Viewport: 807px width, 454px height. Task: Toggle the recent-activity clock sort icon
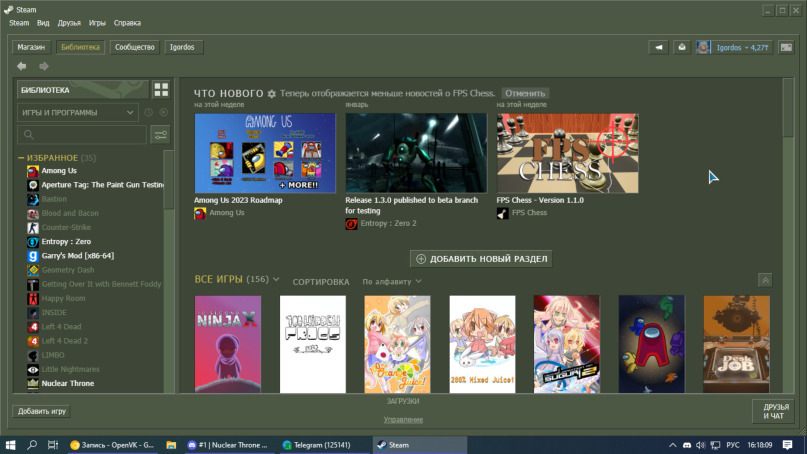[148, 113]
